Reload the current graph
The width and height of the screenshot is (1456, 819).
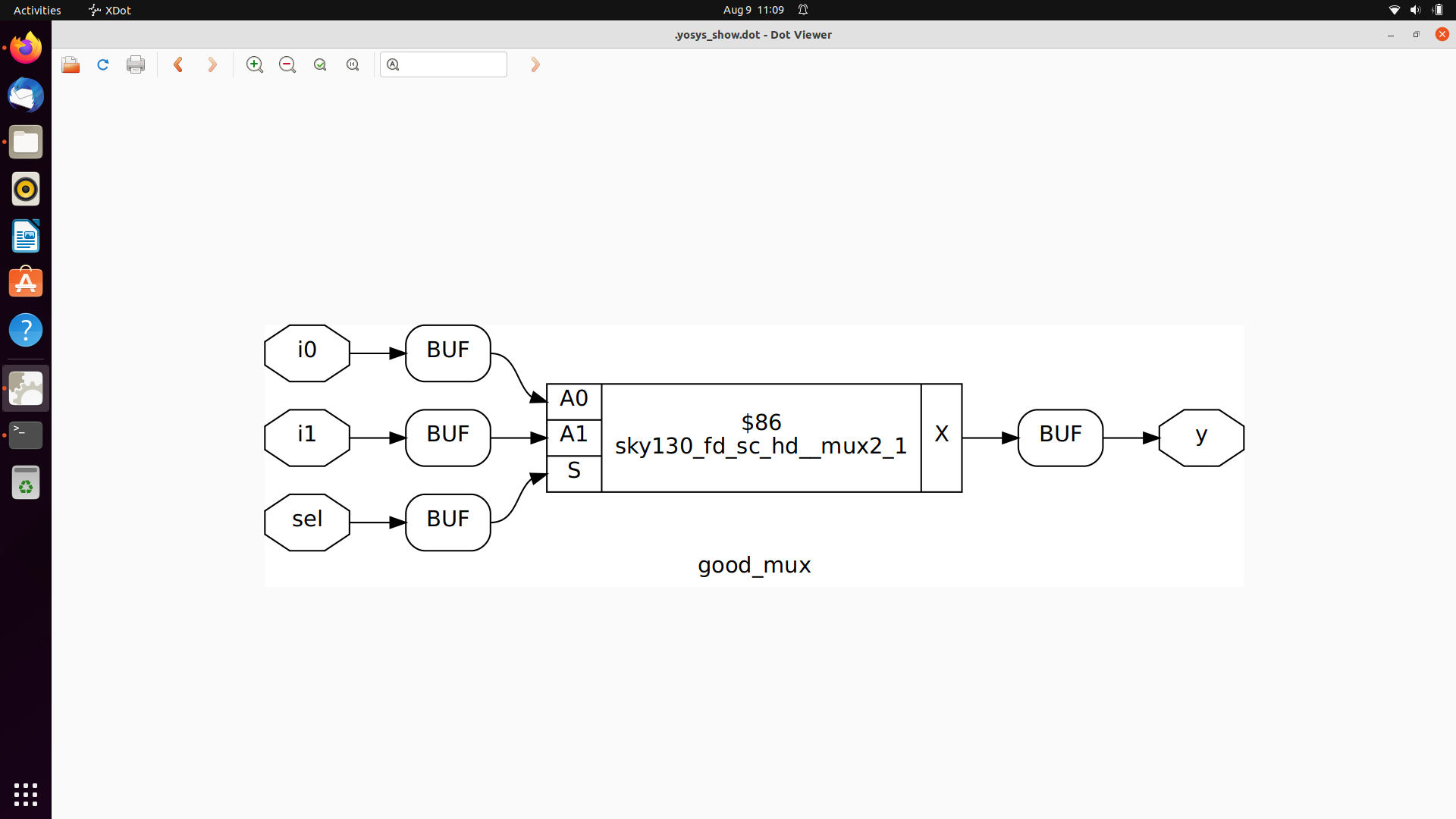[102, 64]
